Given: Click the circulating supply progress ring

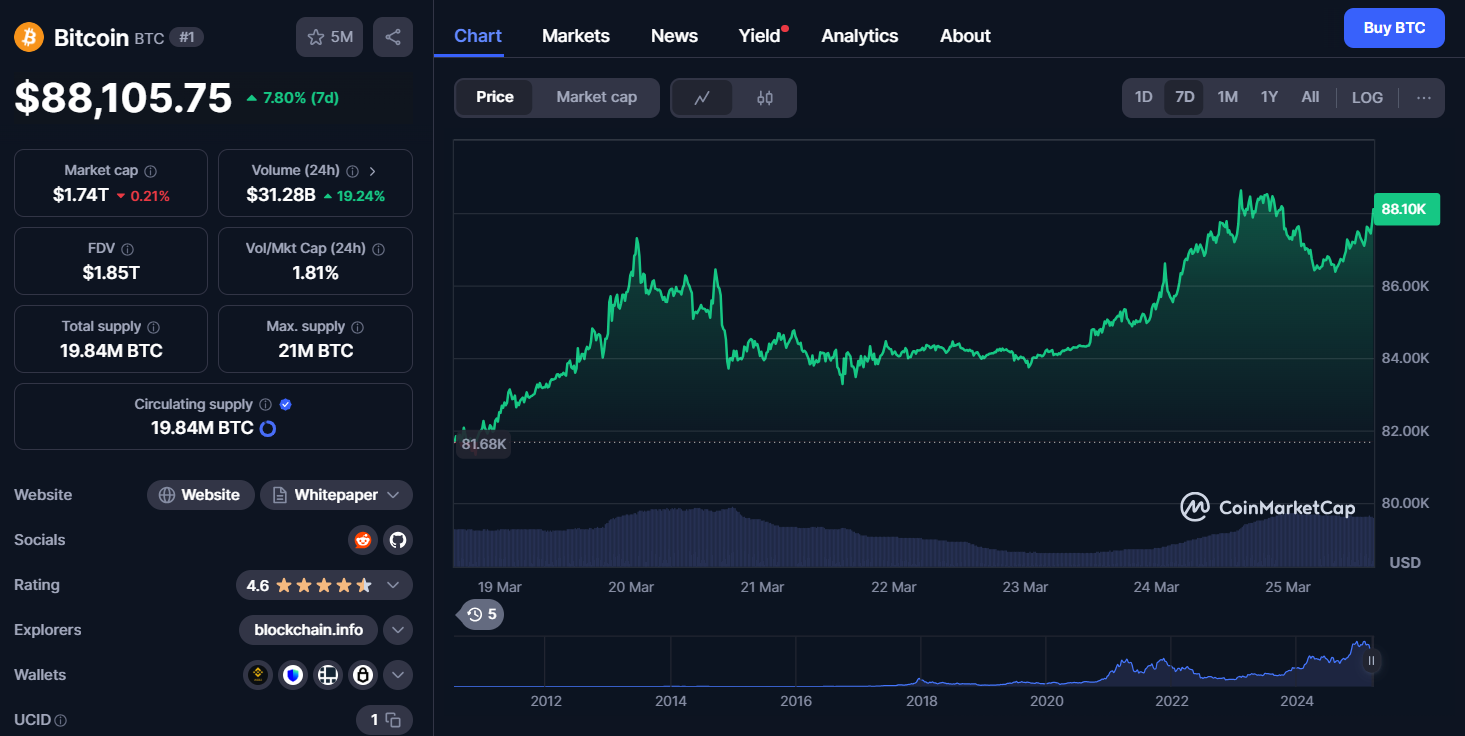Looking at the screenshot, I should point(268,429).
